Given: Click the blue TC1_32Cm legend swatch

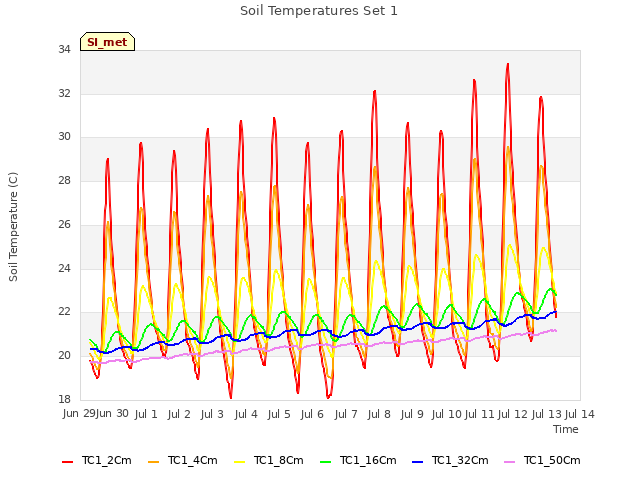Looking at the screenshot, I should tap(418, 462).
